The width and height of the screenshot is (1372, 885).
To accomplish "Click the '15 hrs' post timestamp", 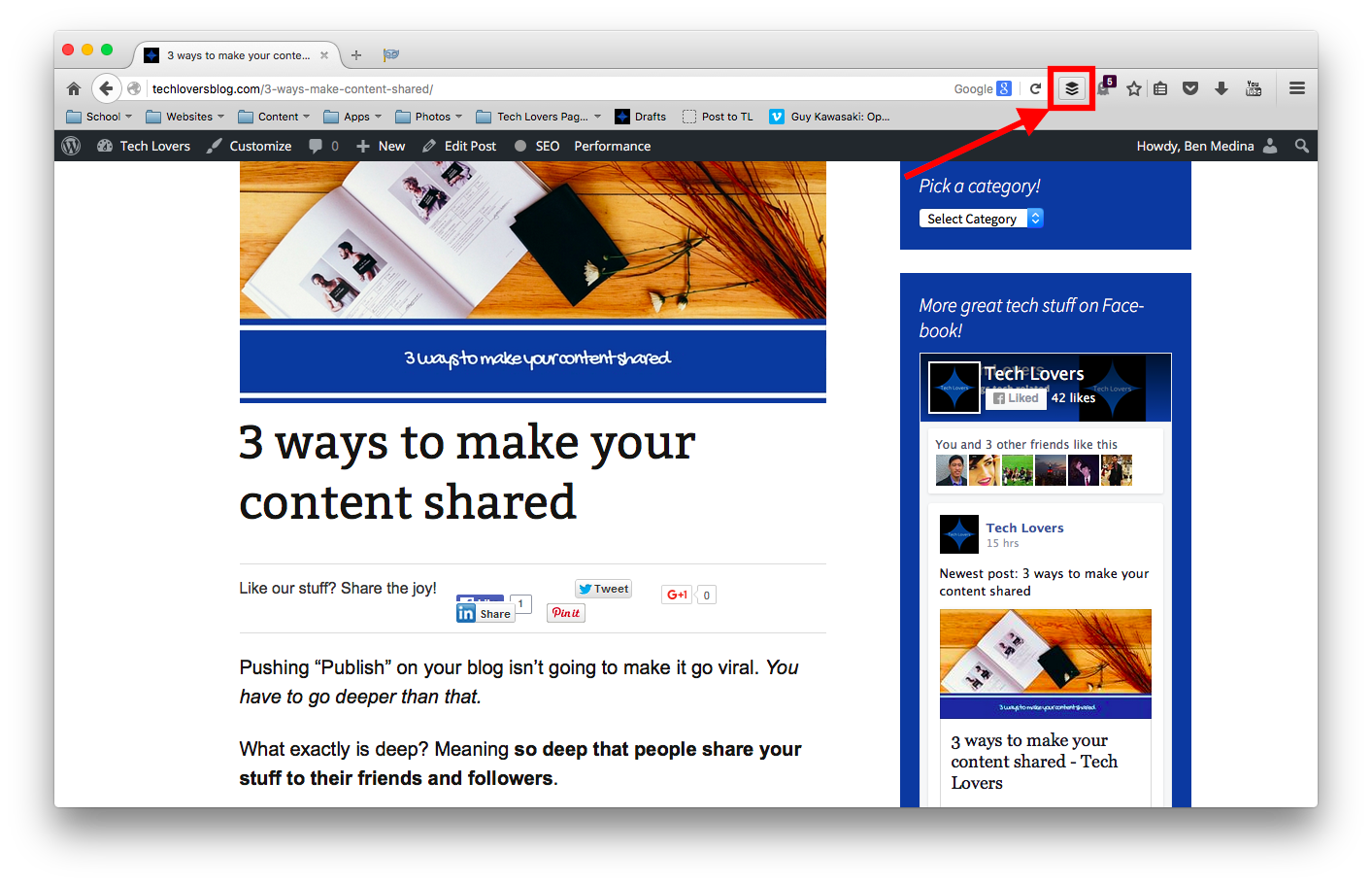I will [x=1002, y=543].
